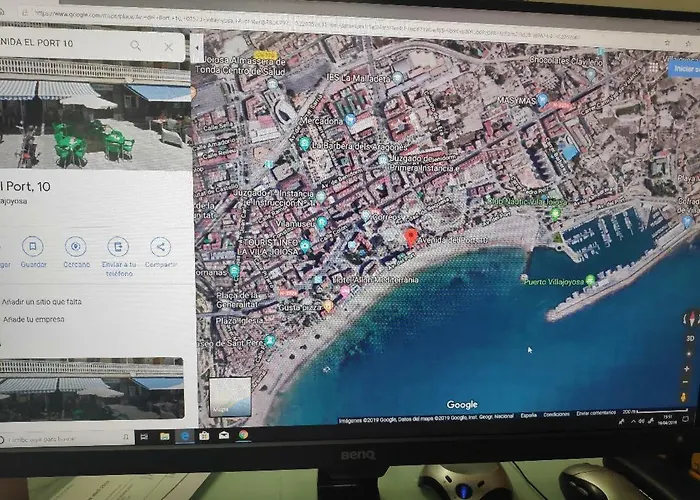700x500 pixels.
Task: Bookmark the page with star icon
Action: tap(667, 43)
